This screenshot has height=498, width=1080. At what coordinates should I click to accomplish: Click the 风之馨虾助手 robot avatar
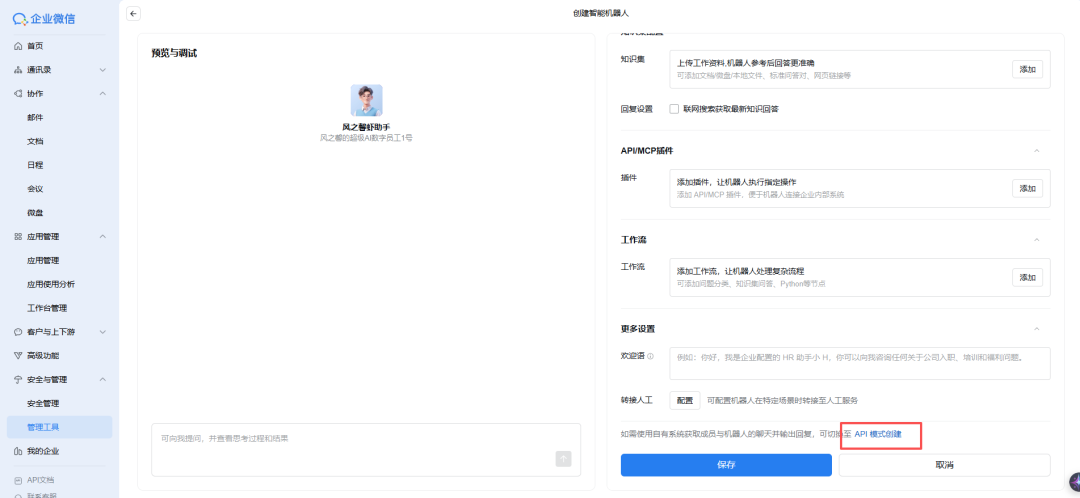(x=366, y=101)
